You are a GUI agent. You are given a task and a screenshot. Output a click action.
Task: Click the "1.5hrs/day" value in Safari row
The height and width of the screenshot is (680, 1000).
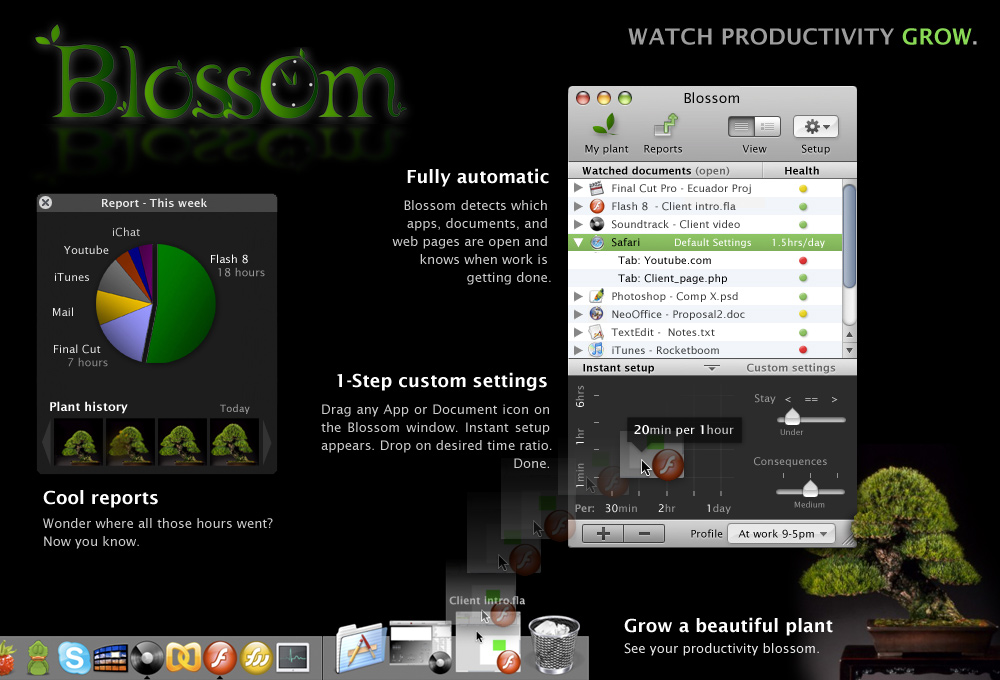[798, 242]
